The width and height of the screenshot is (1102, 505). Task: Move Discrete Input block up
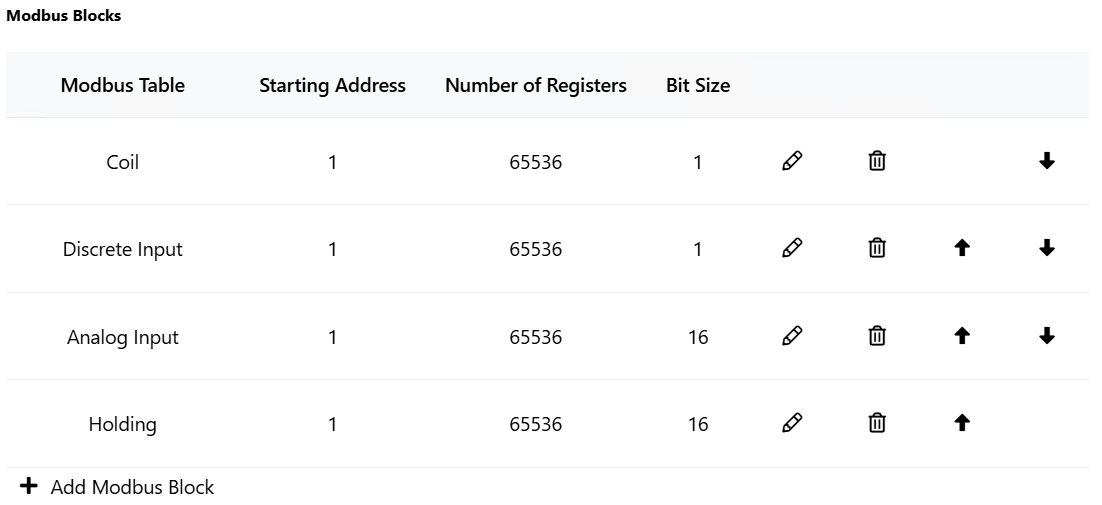coord(962,248)
